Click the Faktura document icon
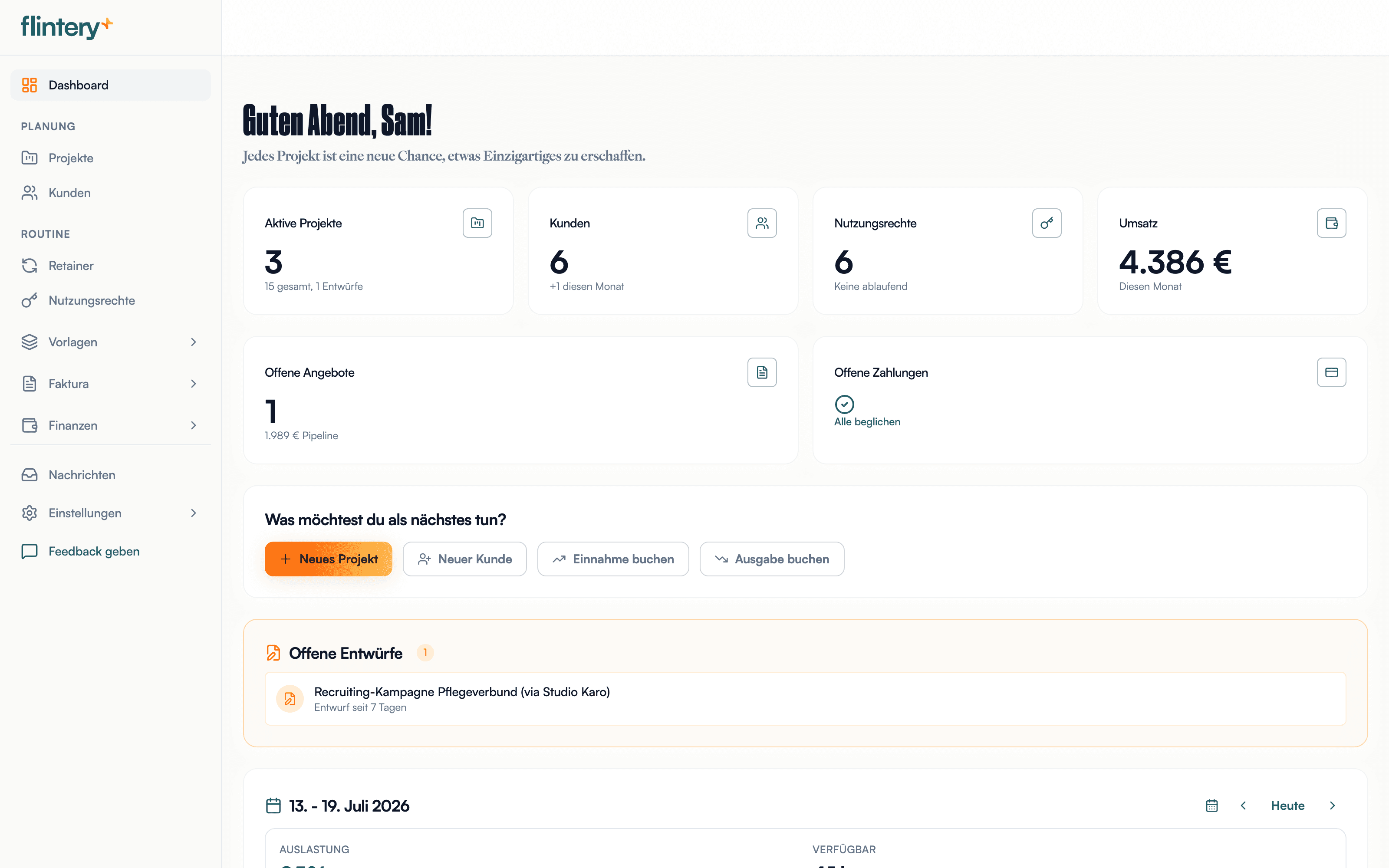 tap(29, 384)
